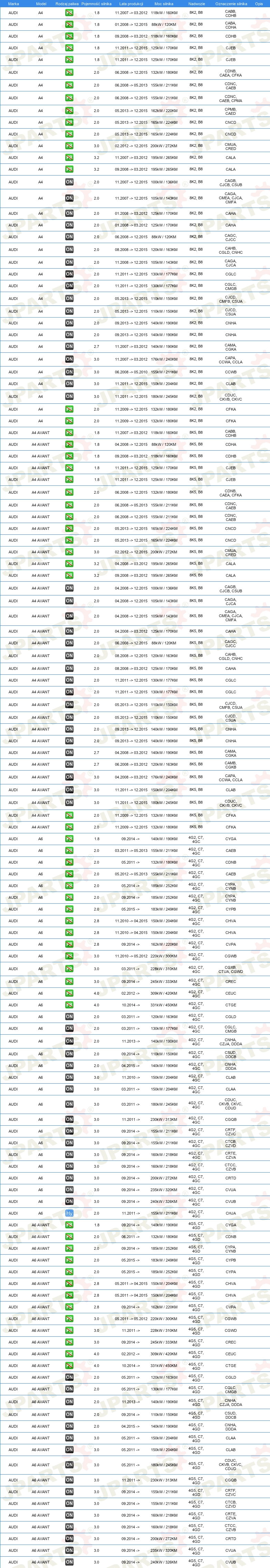Click PB icon in 8K2 row CMUA, CRED
270x1568 pixels.
(69, 146)
